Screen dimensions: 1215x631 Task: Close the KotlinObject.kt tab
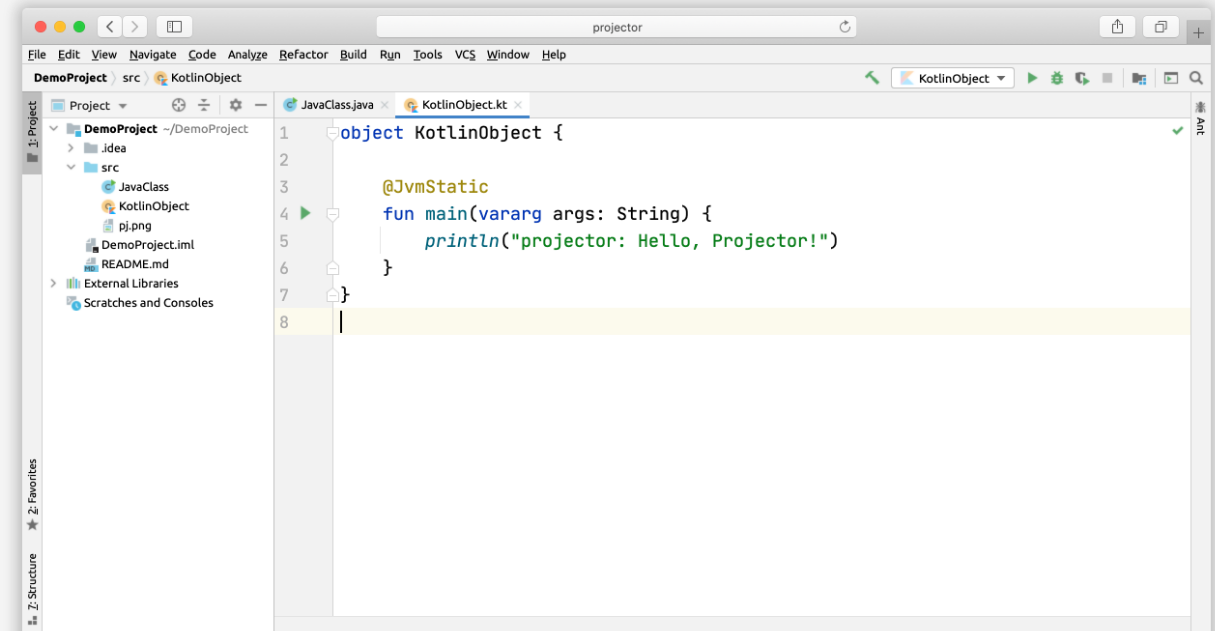(518, 105)
